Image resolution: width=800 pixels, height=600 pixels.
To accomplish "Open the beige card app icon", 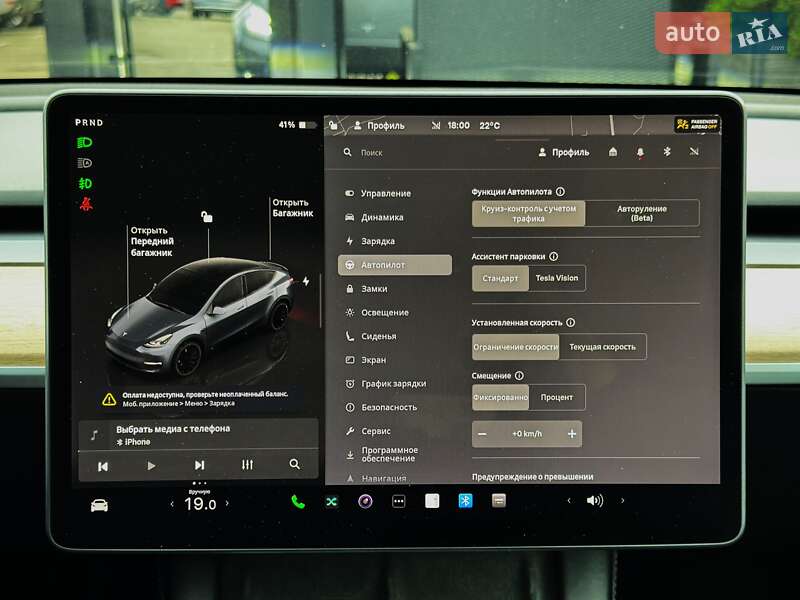I will (x=499, y=501).
